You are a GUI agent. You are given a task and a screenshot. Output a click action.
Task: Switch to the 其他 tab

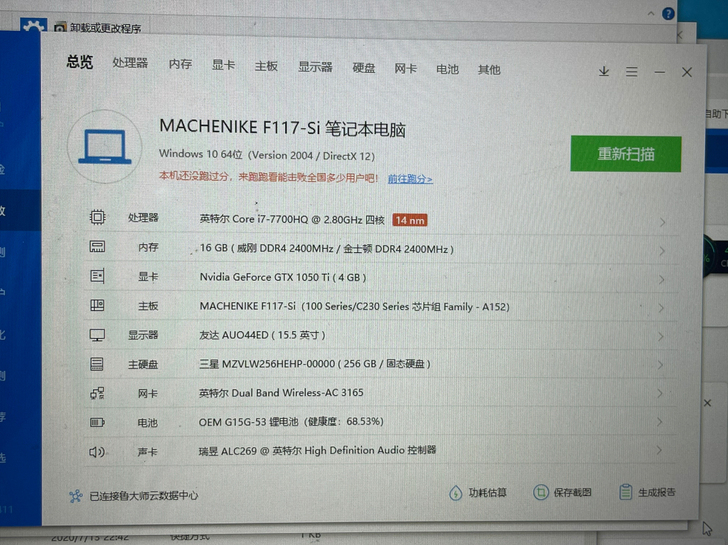tap(489, 70)
